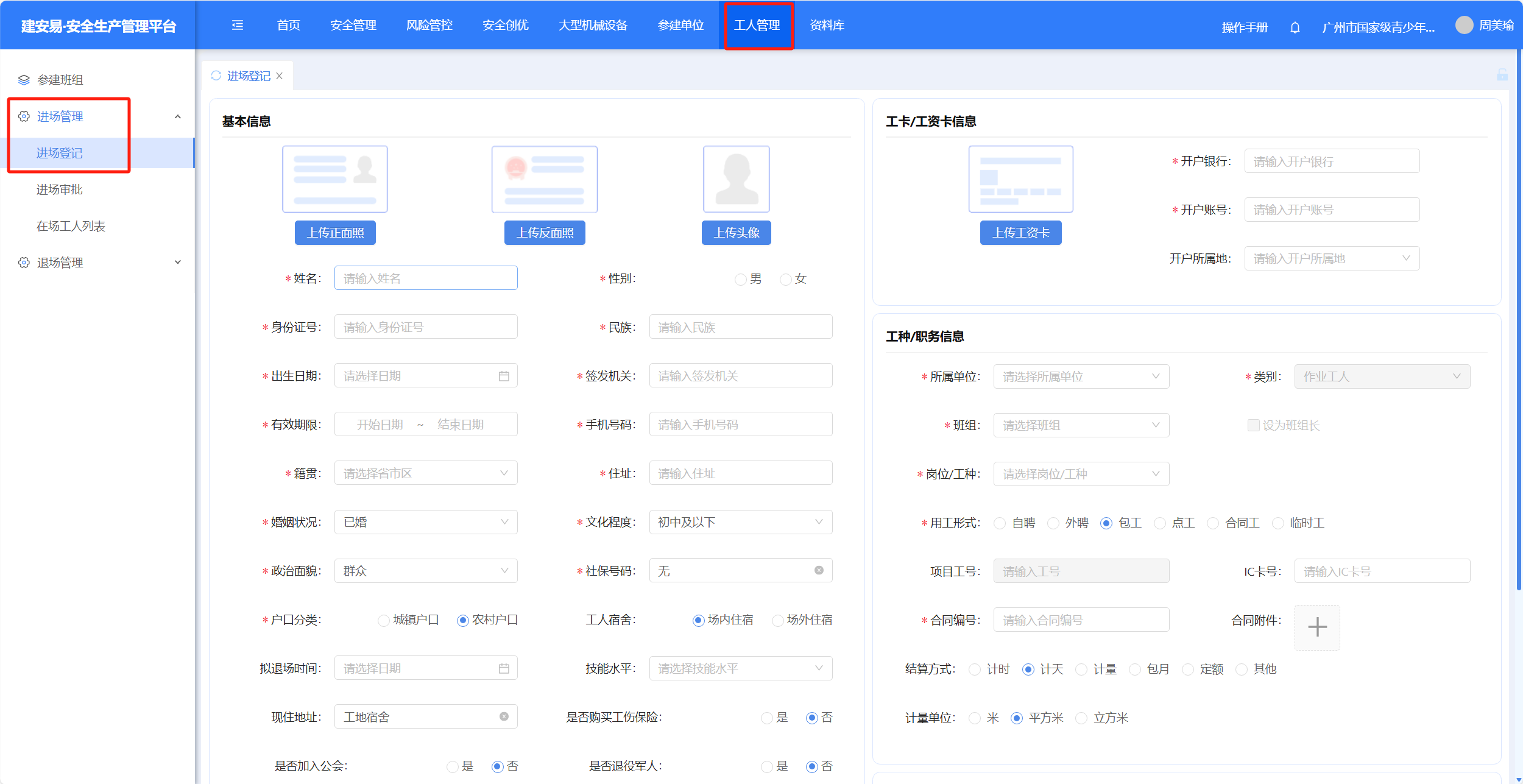Open calendar icon in 出生日期 field
The height and width of the screenshot is (784, 1523).
(x=504, y=376)
